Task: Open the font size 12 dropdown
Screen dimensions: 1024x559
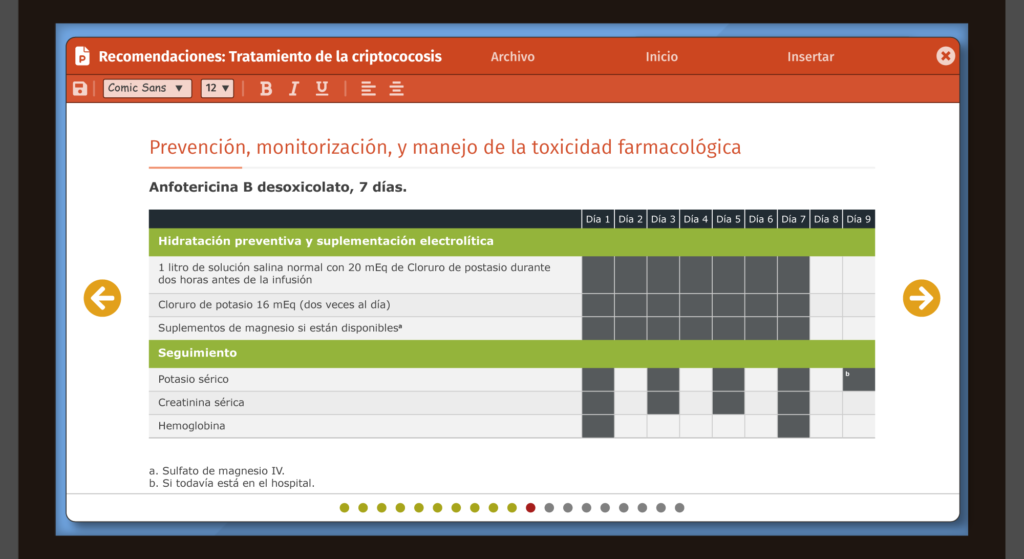Action: 217,88
